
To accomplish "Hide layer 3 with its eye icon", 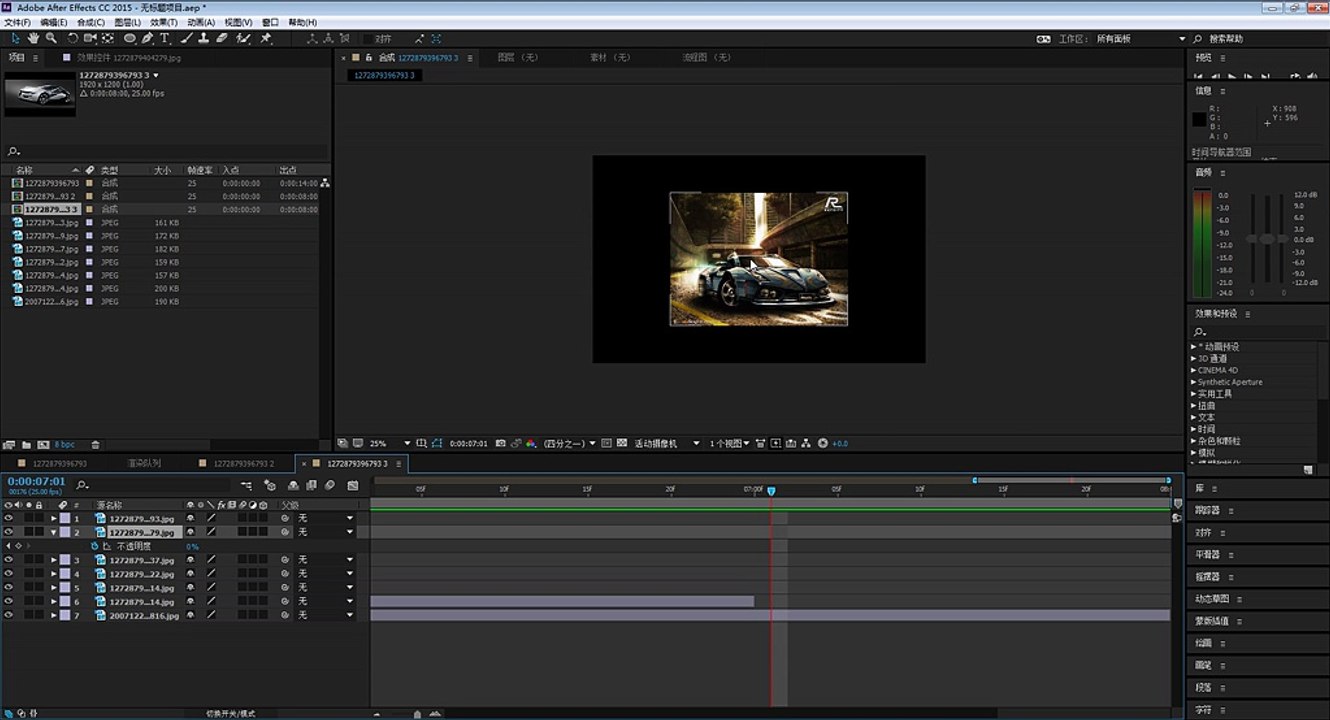I will [8, 560].
